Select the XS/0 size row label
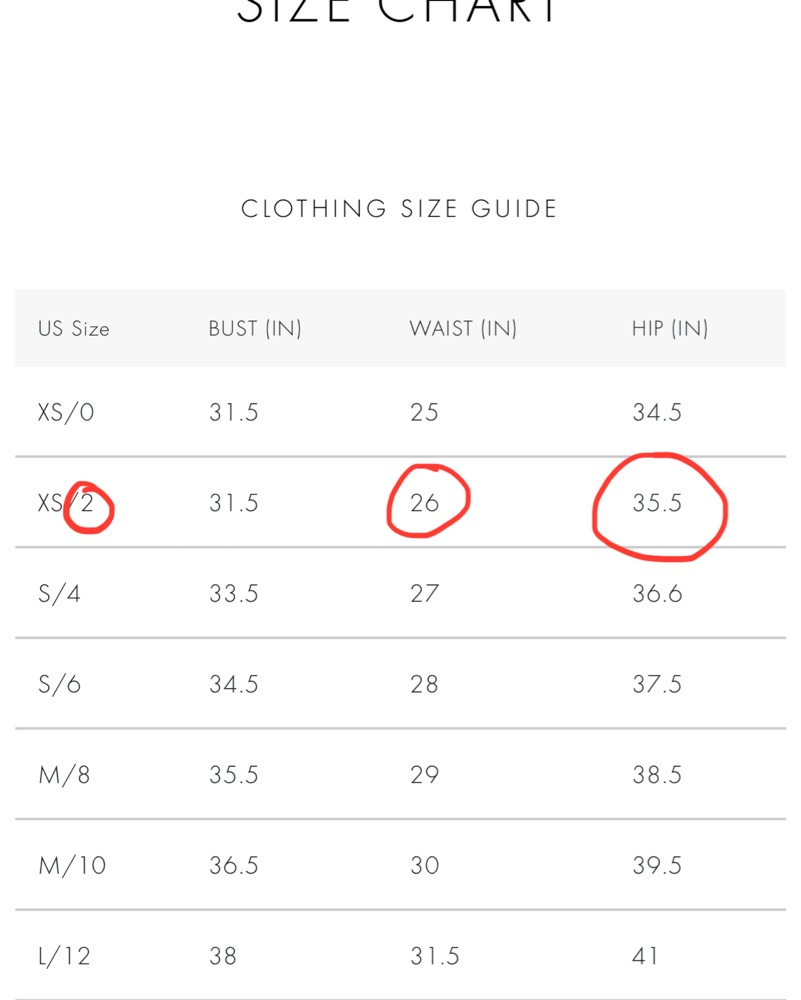Image resolution: width=801 pixels, height=1000 pixels. [66, 413]
